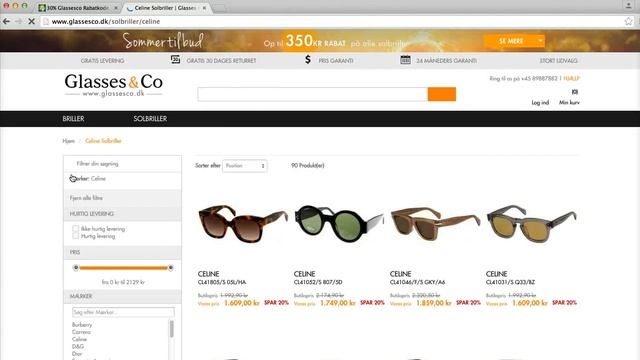This screenshot has height=360, width=640.
Task: Open BRILLER menu
Action: pyautogui.click(x=73, y=119)
